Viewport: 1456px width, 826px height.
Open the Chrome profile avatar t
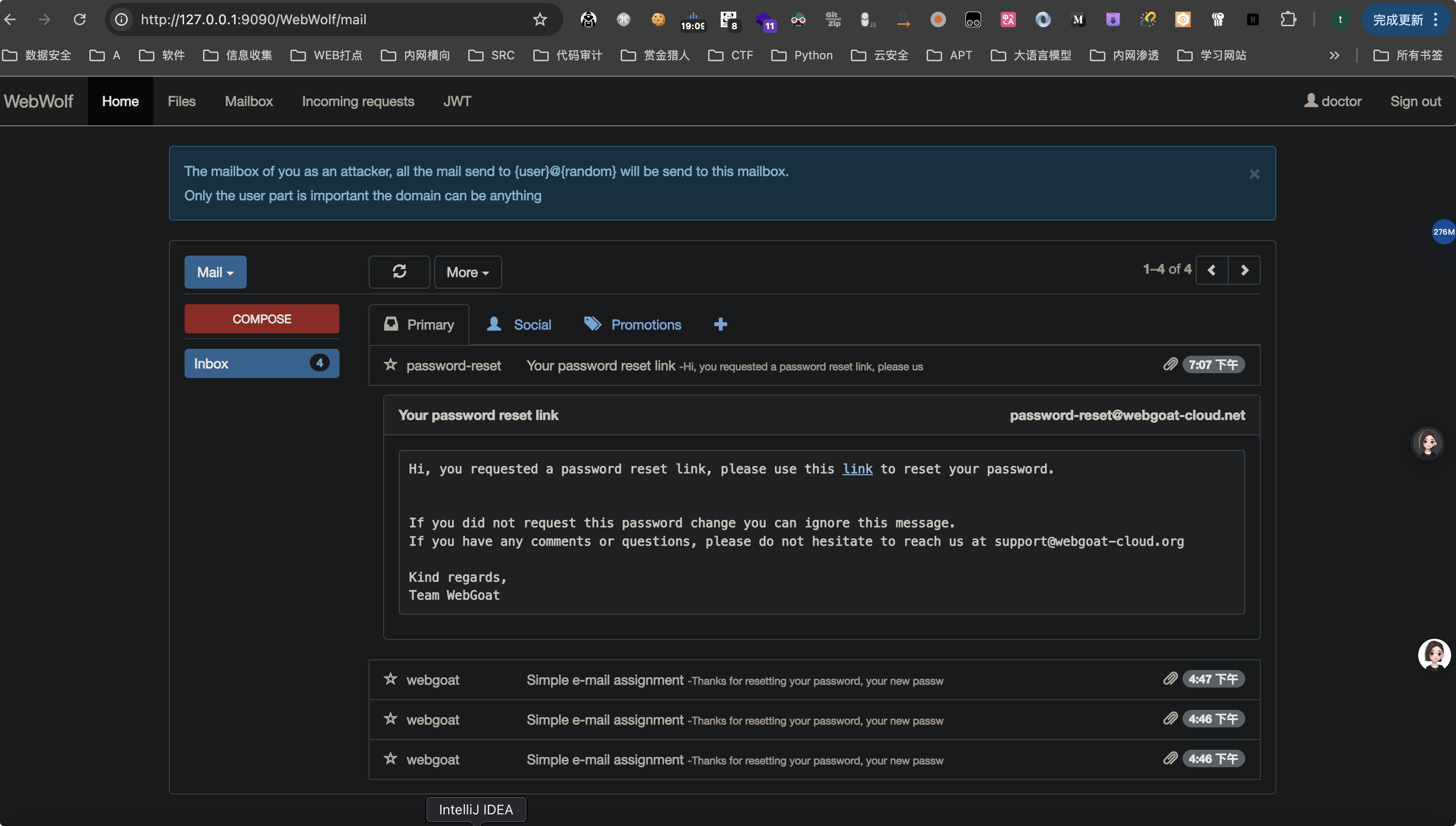pos(1340,19)
